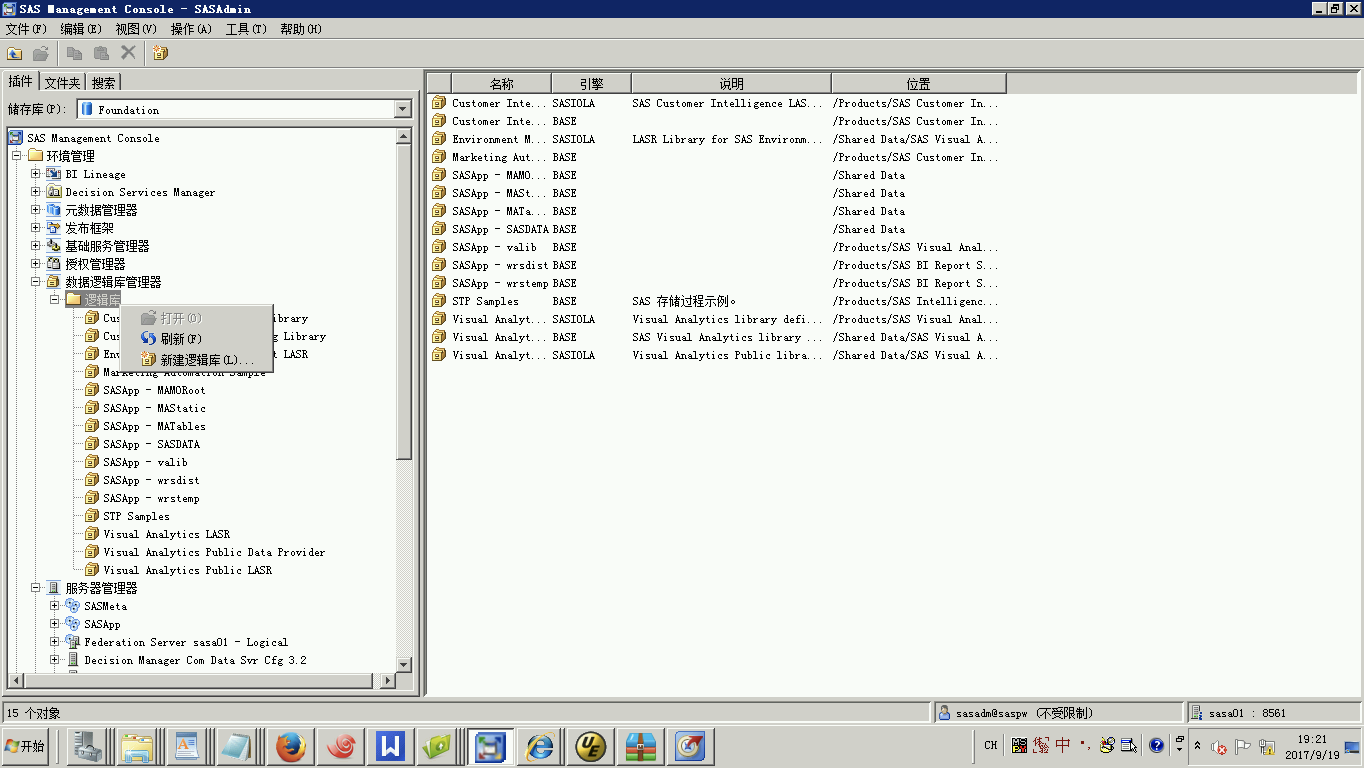Viewport: 1364px width, 768px height.
Task: Click the refresh icon in the context menu
Action: (x=148, y=339)
